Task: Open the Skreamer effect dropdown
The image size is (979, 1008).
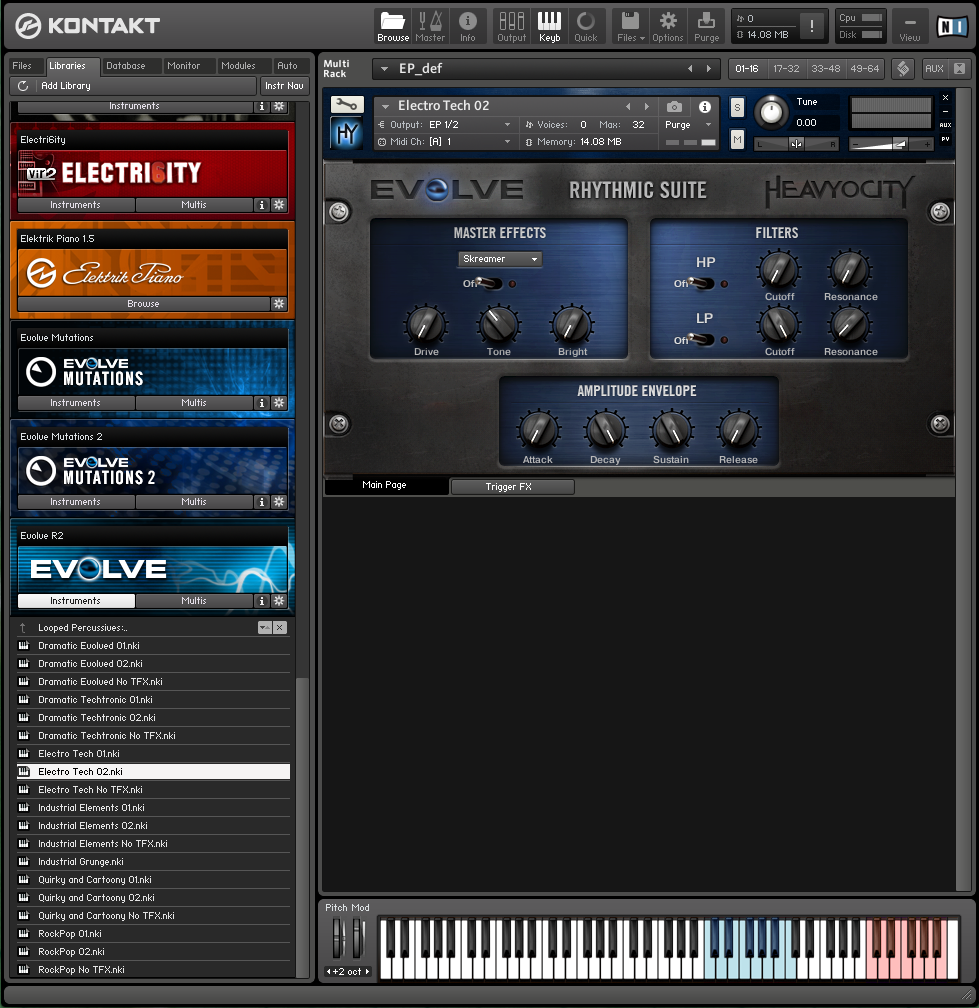Action: click(x=500, y=258)
